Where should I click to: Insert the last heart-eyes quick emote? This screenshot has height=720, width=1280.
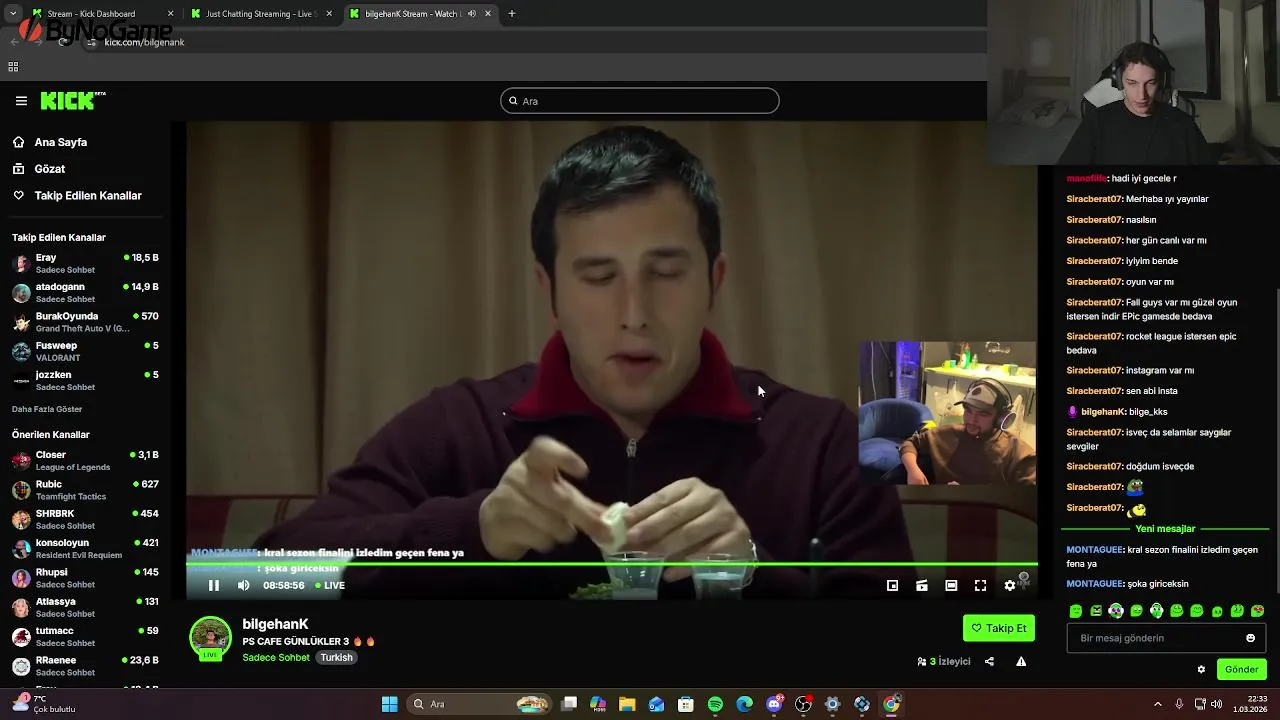pyautogui.click(x=1257, y=611)
